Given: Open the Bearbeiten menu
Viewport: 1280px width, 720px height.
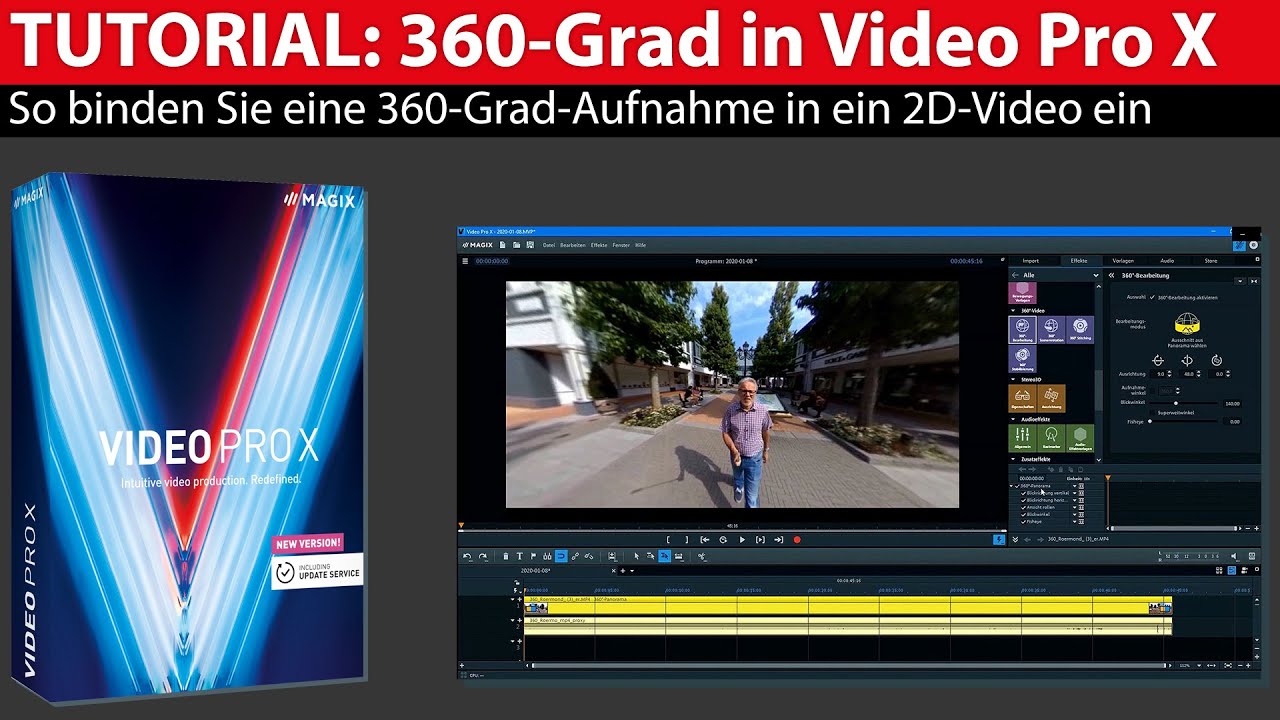Looking at the screenshot, I should click(x=573, y=245).
